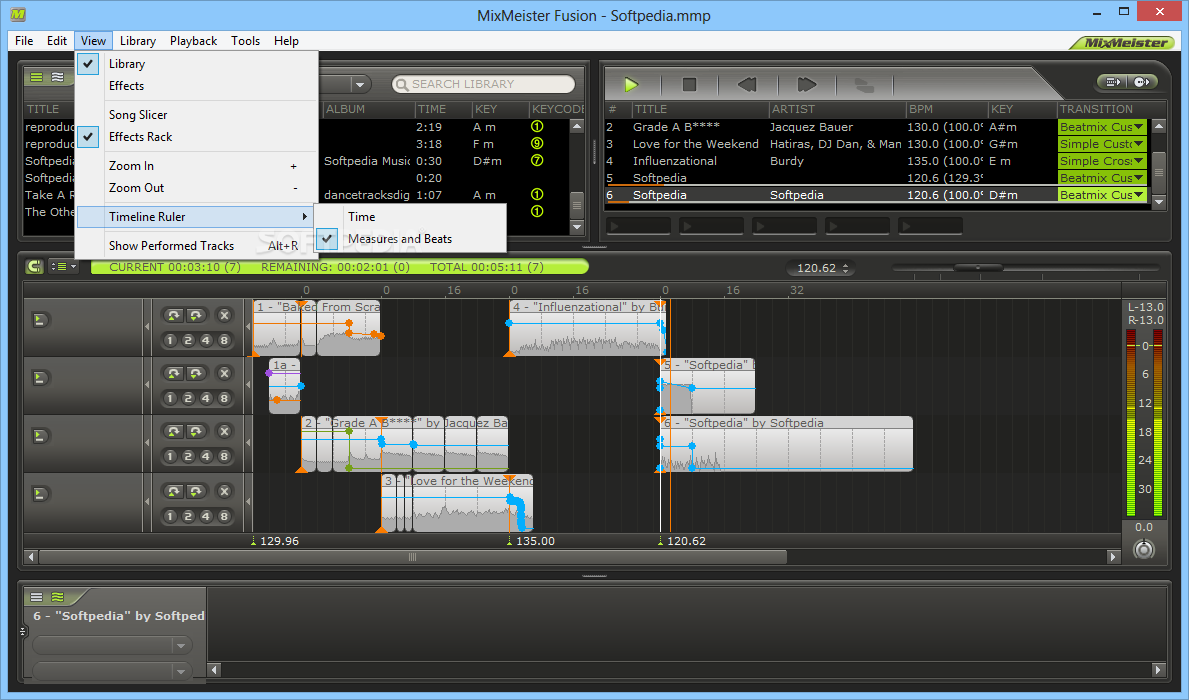Screen dimensions: 1189x700
Task: Click the X button on "Baked From Scratch" track
Action: click(224, 315)
